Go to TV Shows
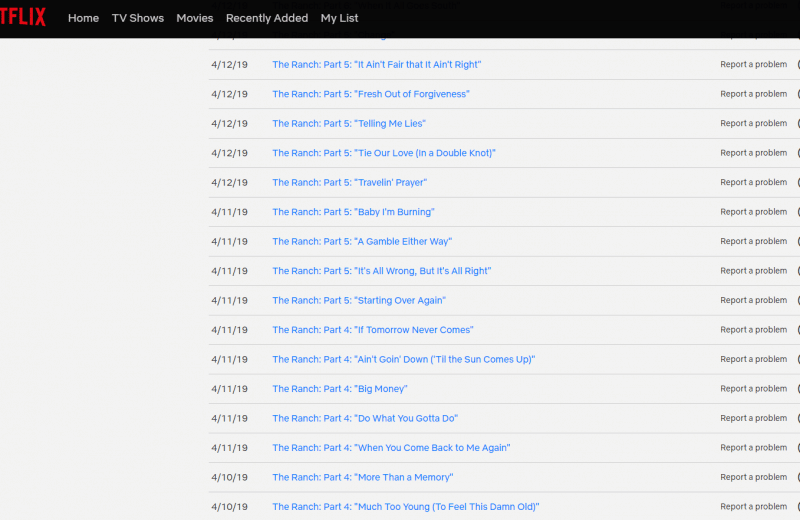The image size is (800, 520). 138,18
